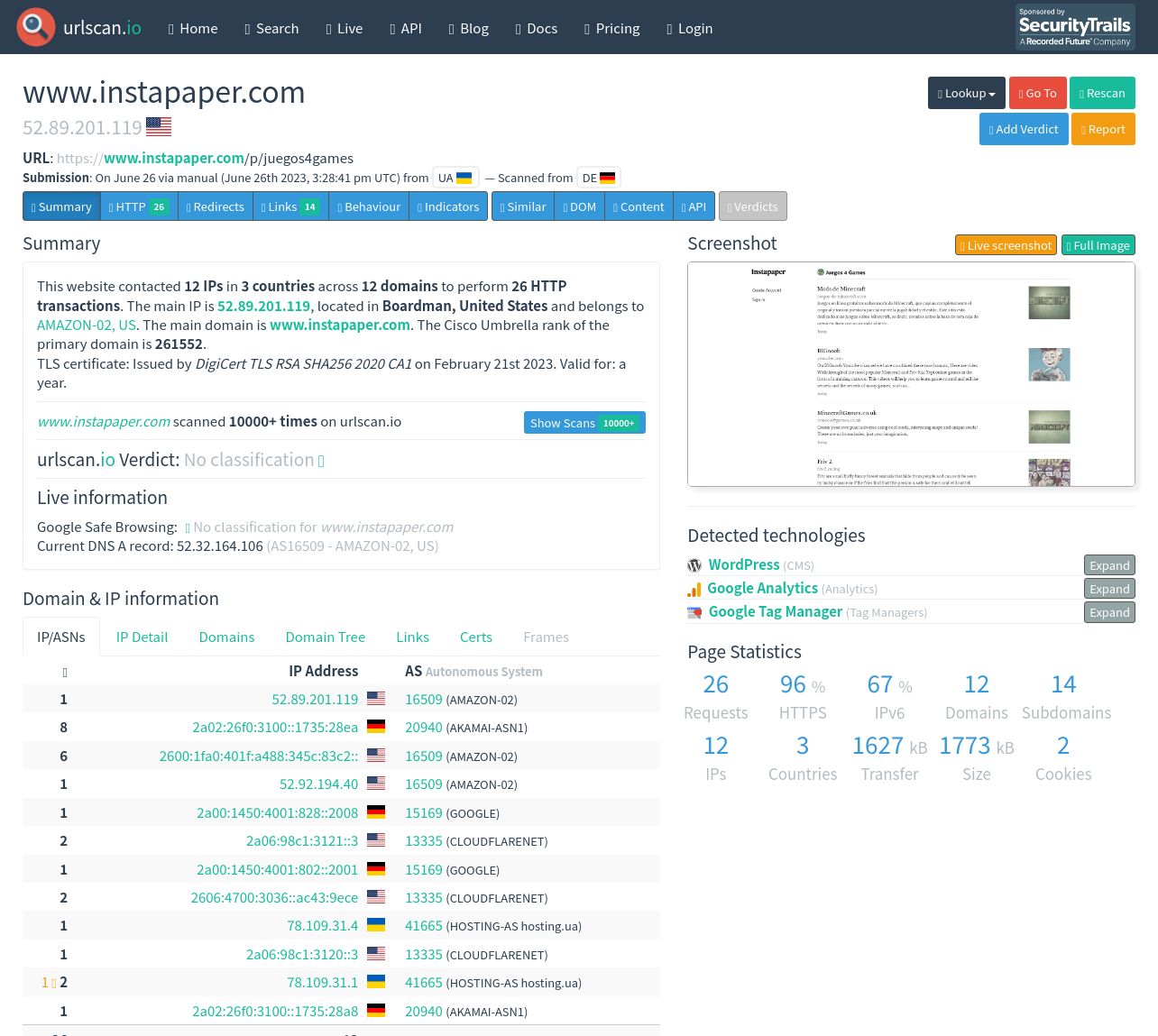Open the Domains tab under Domain & IP information
This screenshot has width=1158, height=1036.
(x=226, y=637)
